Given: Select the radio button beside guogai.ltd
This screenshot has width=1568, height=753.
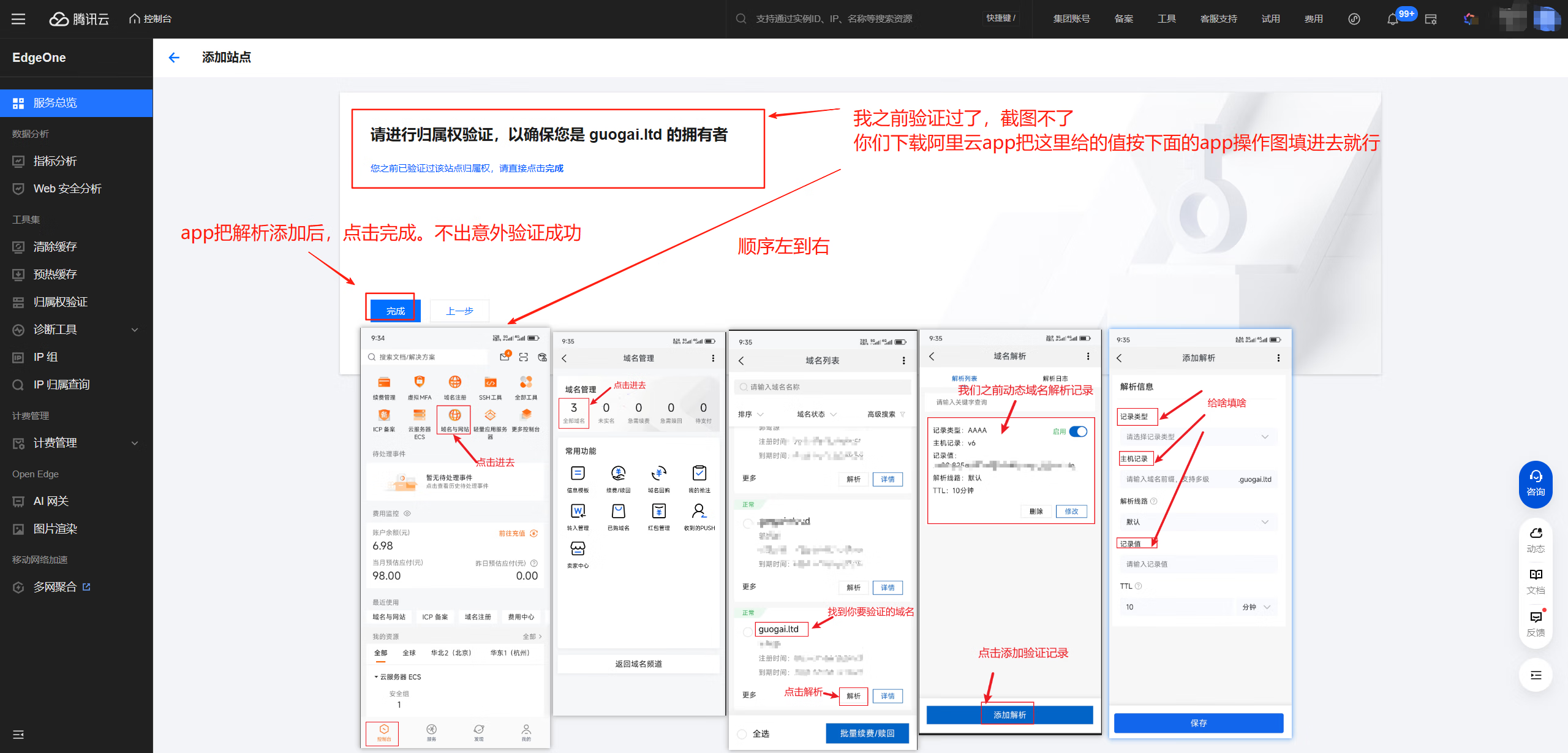Looking at the screenshot, I should (747, 632).
